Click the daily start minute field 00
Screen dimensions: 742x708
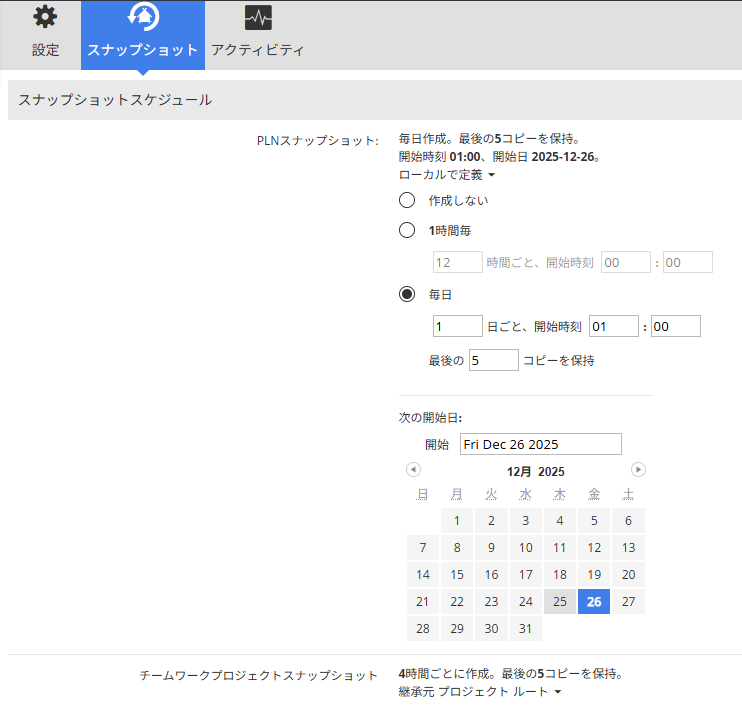click(676, 326)
